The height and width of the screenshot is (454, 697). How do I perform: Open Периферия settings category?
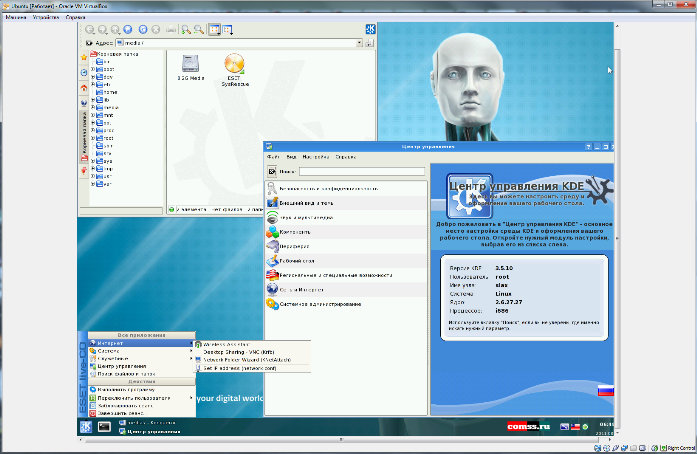[x=346, y=246]
